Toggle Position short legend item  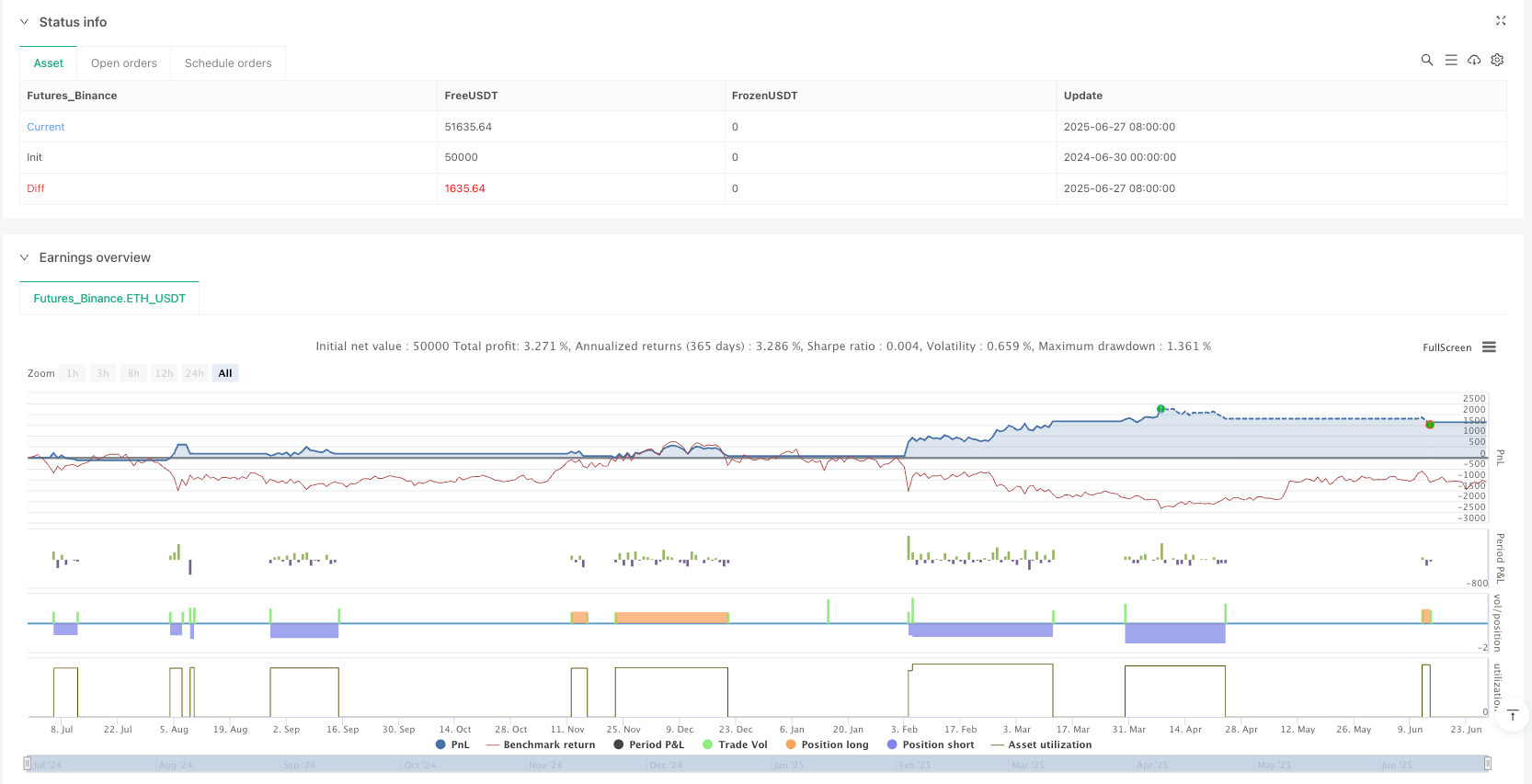click(930, 744)
